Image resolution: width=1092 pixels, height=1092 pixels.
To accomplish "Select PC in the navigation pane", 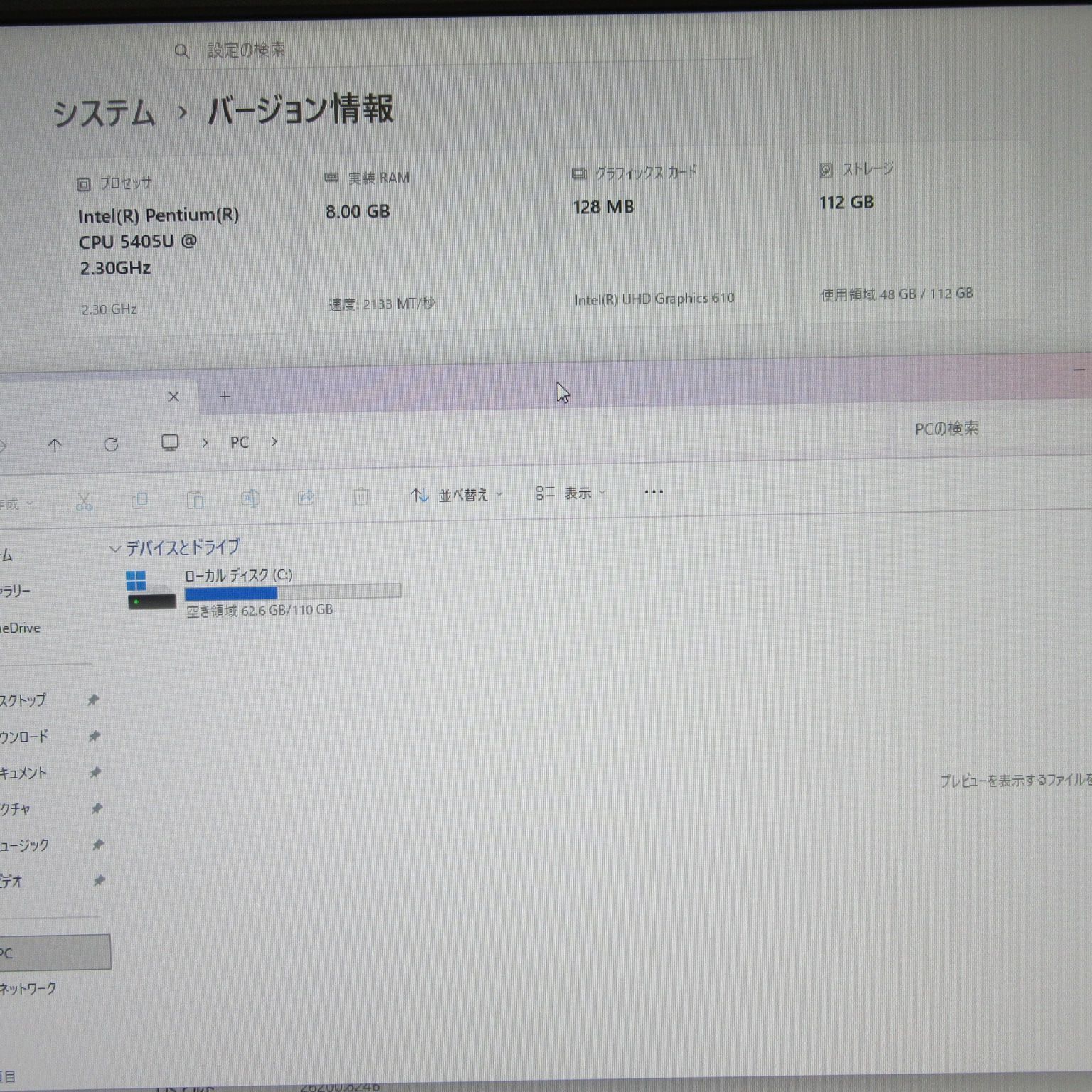I will [55, 953].
